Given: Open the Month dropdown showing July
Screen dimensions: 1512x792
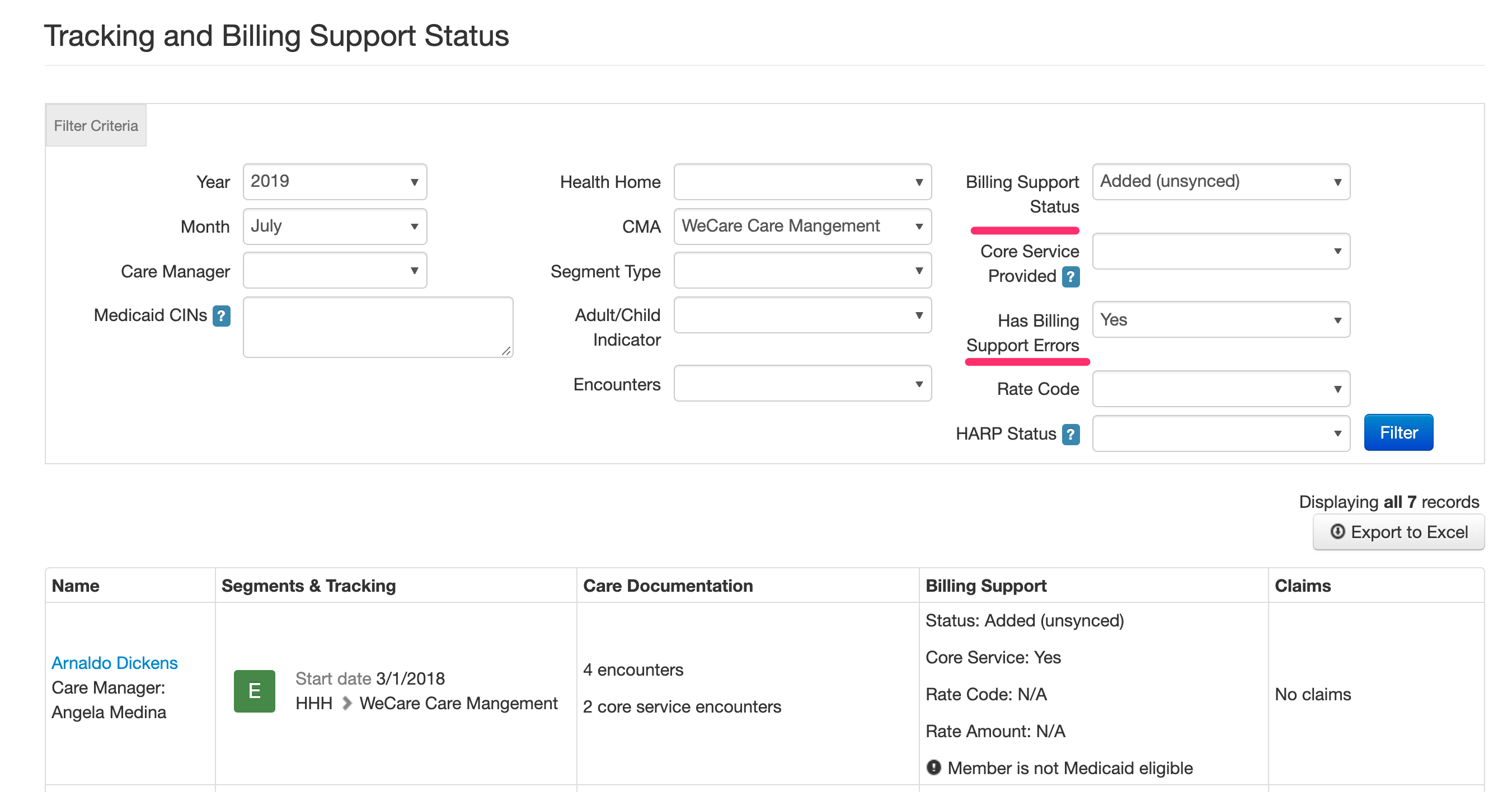Looking at the screenshot, I should pyautogui.click(x=335, y=226).
